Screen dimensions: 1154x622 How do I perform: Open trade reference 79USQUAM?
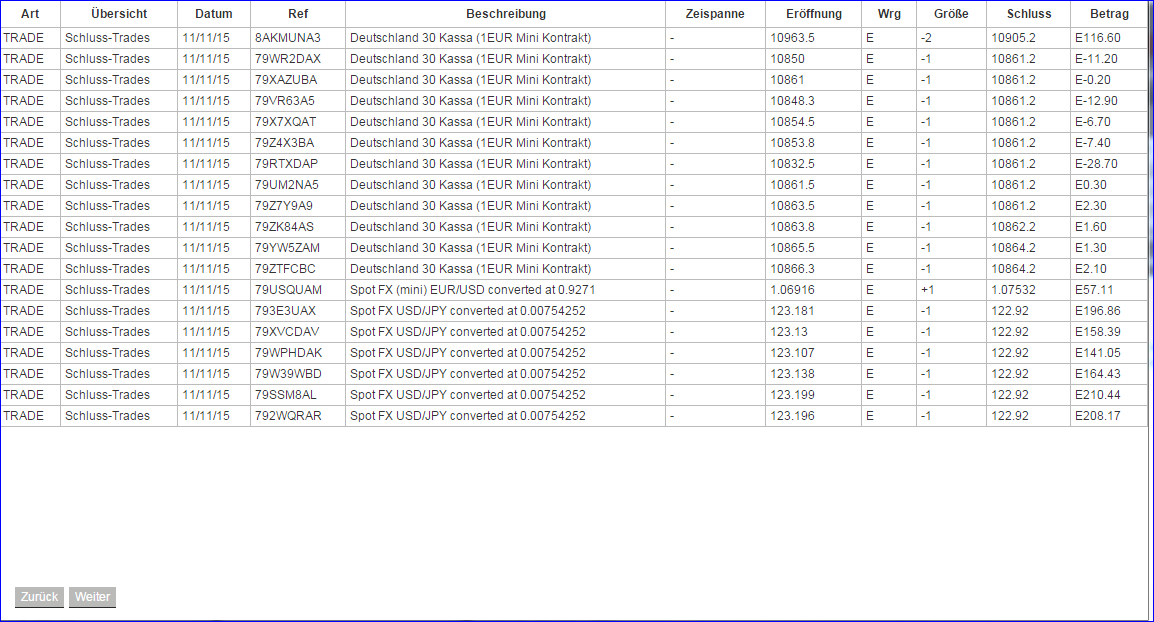pos(297,289)
